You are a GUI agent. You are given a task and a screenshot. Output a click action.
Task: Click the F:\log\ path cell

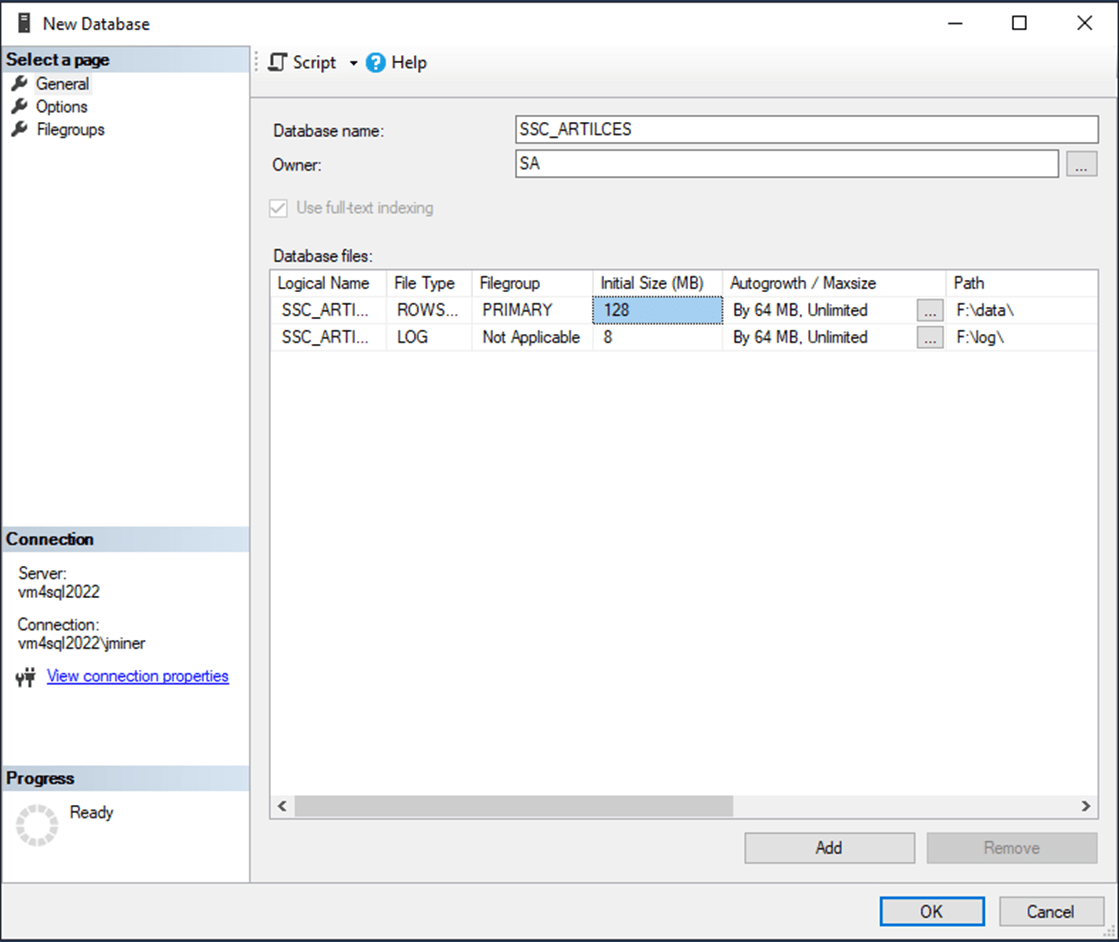pyautogui.click(x=1021, y=338)
